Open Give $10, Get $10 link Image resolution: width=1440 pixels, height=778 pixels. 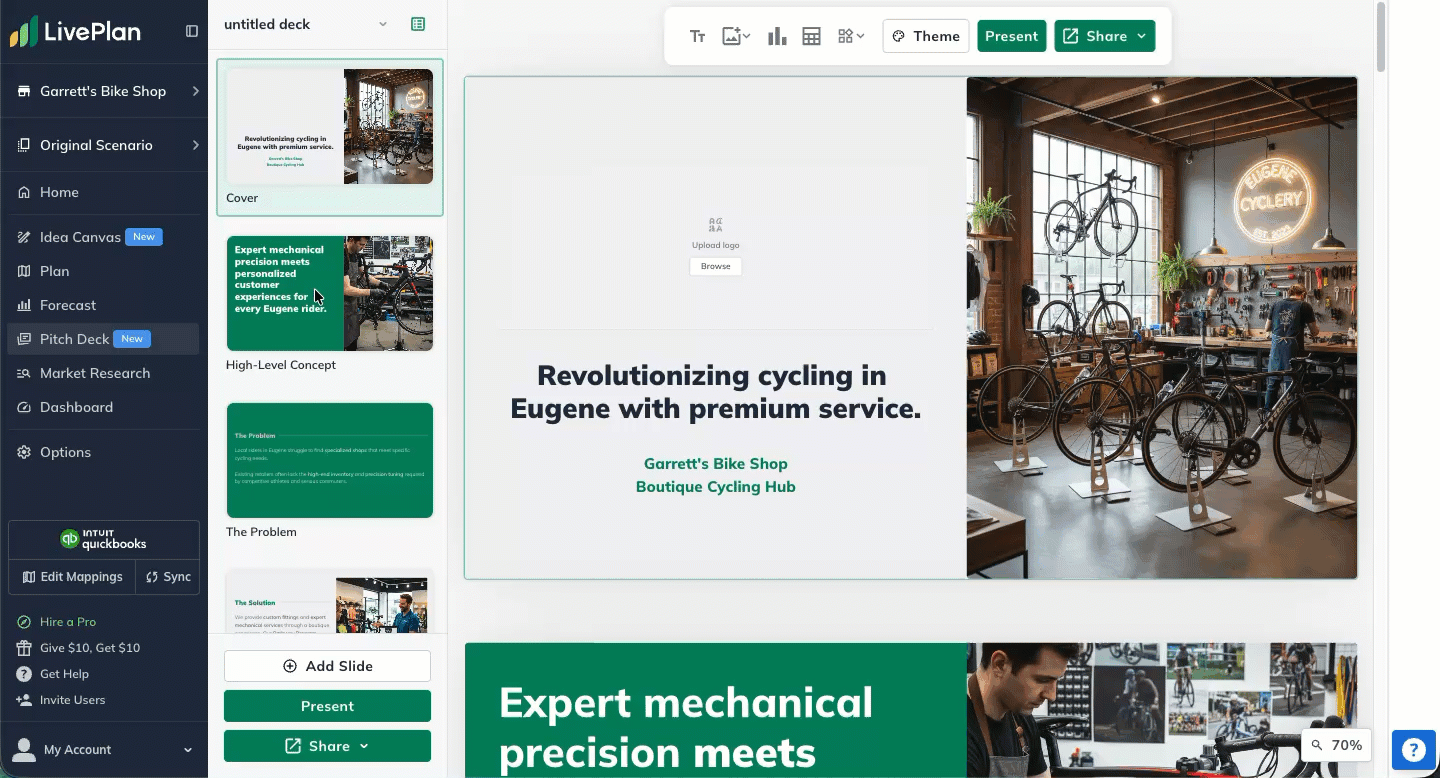(90, 648)
